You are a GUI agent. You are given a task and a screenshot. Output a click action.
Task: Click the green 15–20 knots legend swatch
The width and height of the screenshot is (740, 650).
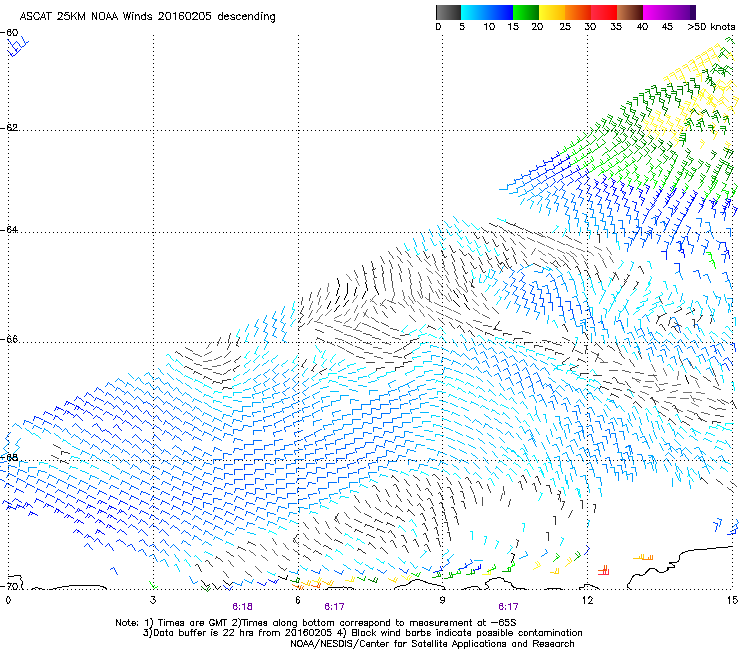(526, 12)
